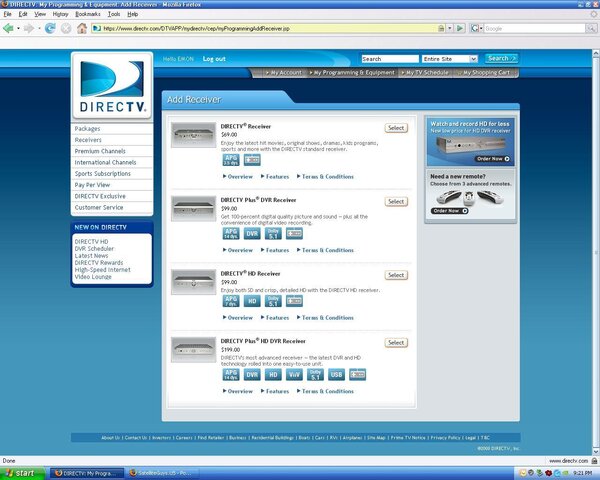600x480 pixels.
Task: Reload the page with the refresh icon
Action: (x=50, y=28)
